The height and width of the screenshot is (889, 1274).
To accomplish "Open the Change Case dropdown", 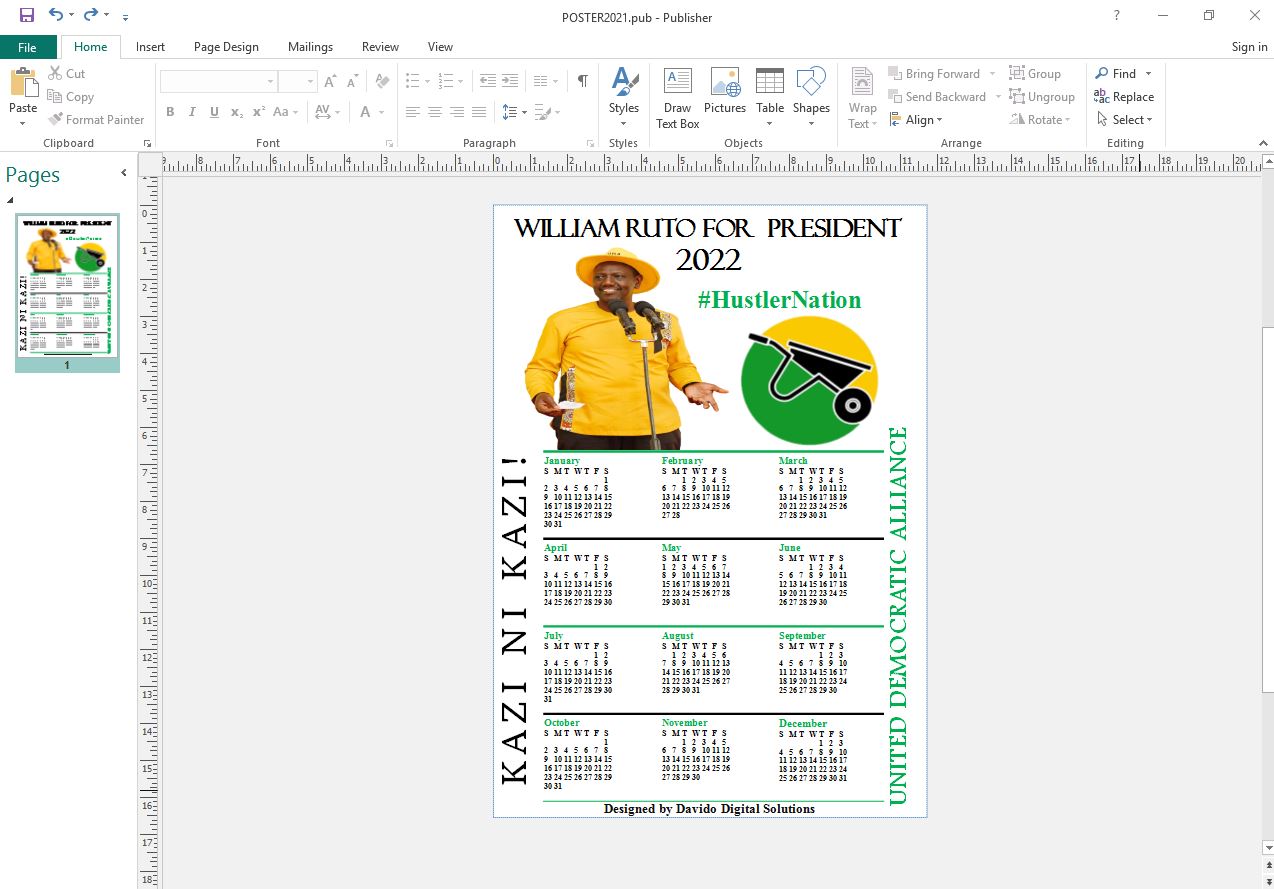I will 285,112.
